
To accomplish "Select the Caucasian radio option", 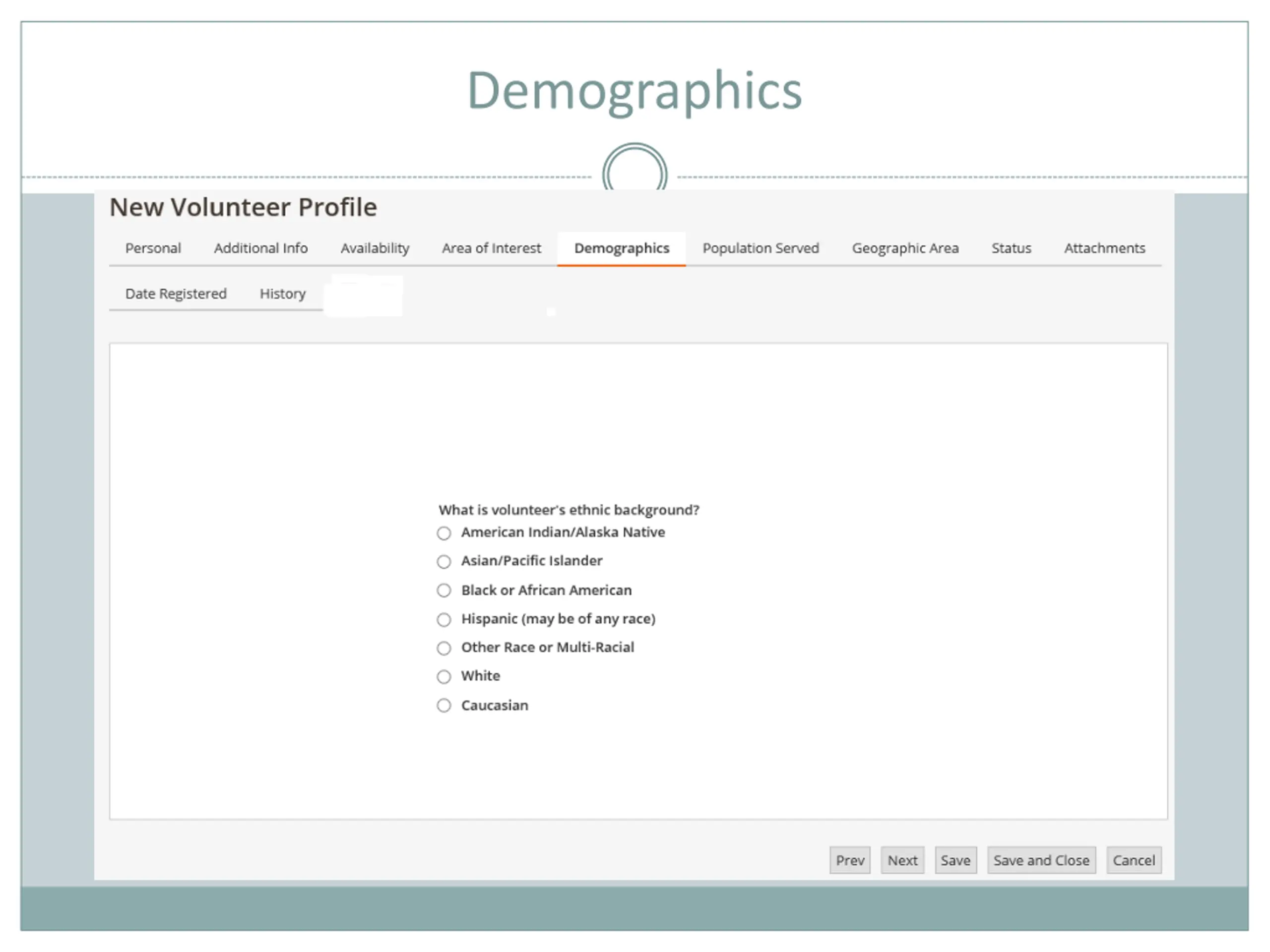I will (x=444, y=706).
